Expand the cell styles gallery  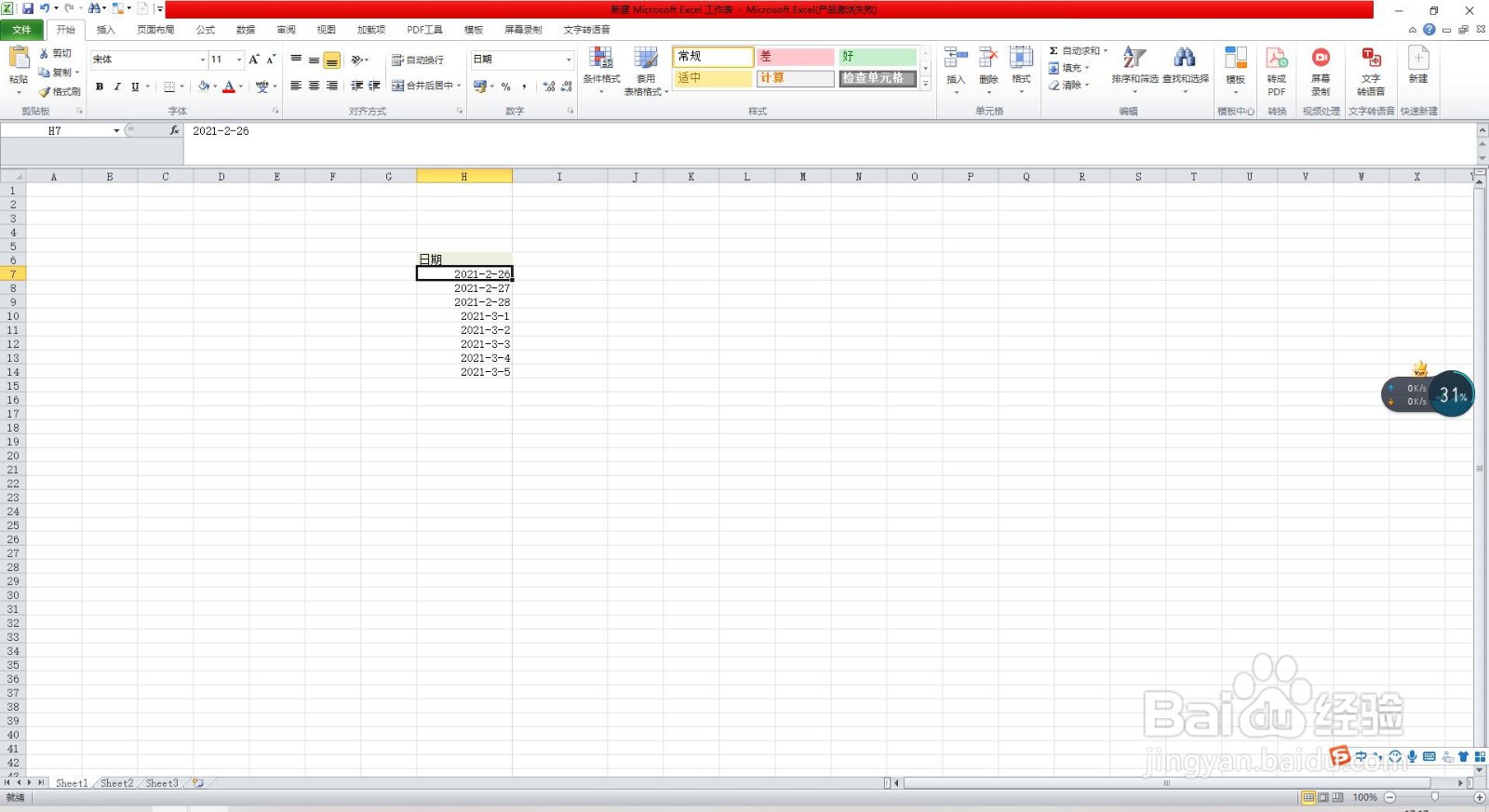pyautogui.click(x=925, y=84)
